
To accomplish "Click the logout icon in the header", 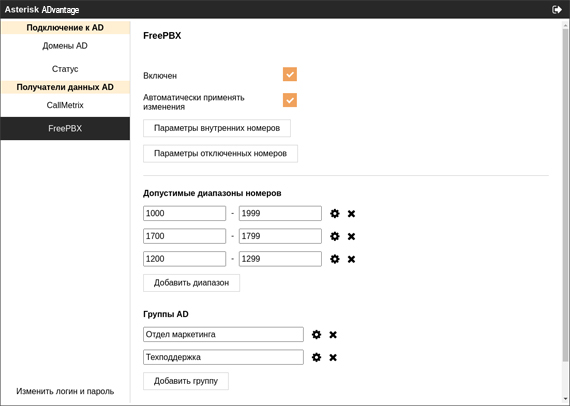I will pyautogui.click(x=557, y=9).
